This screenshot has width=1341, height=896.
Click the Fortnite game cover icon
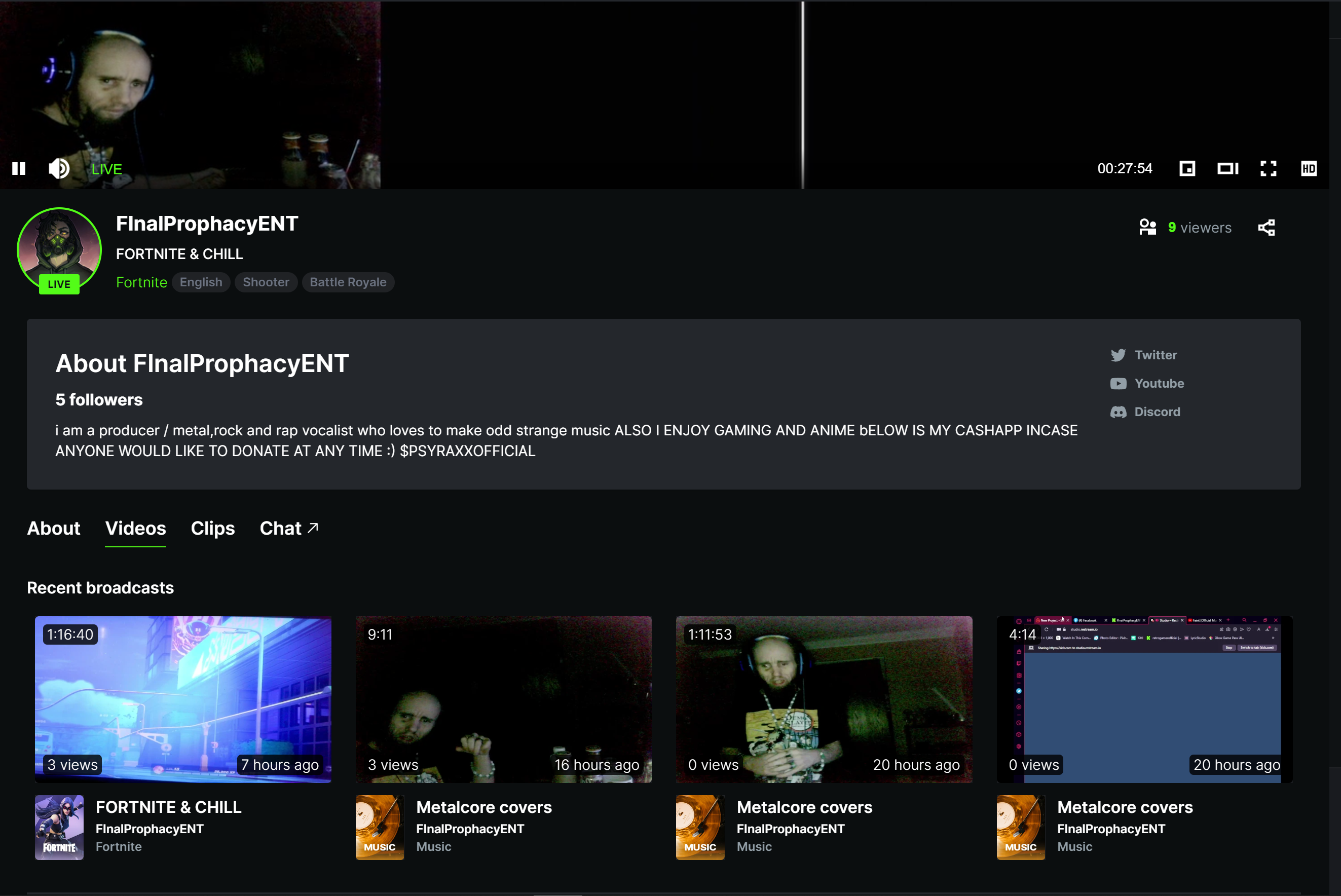[59, 828]
